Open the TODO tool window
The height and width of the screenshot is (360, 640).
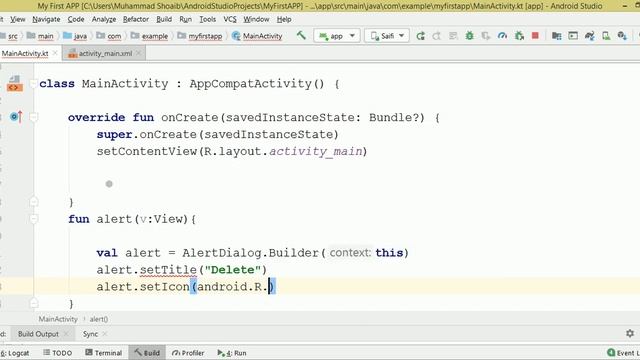tap(58, 353)
